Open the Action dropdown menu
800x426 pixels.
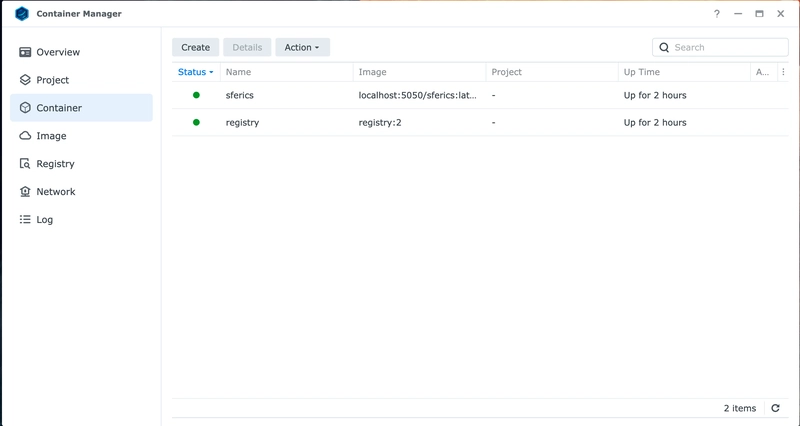click(x=302, y=47)
